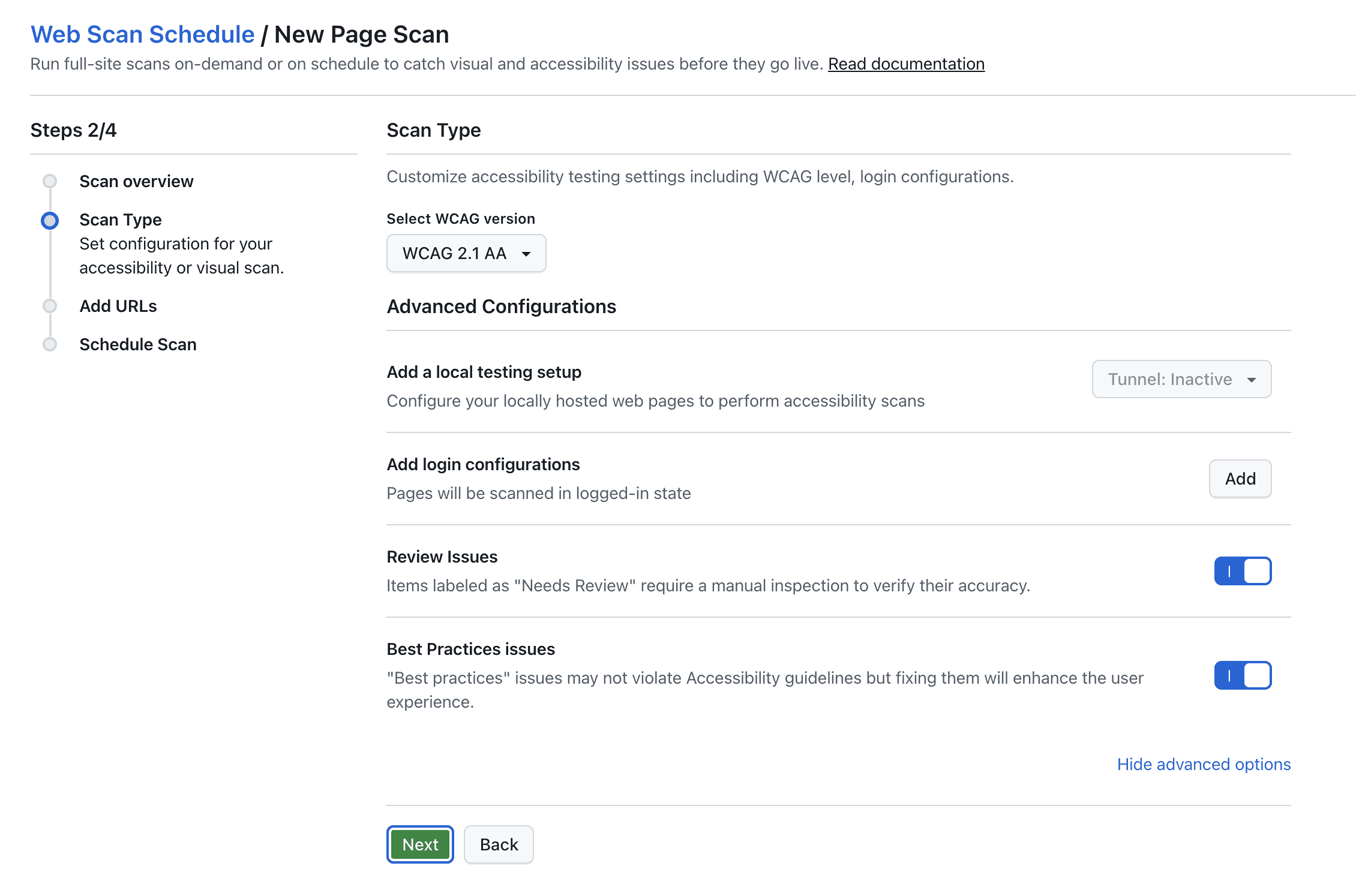Select the Scan Type step indicator circle
Screen dimensions: 1356x896
pos(50,220)
